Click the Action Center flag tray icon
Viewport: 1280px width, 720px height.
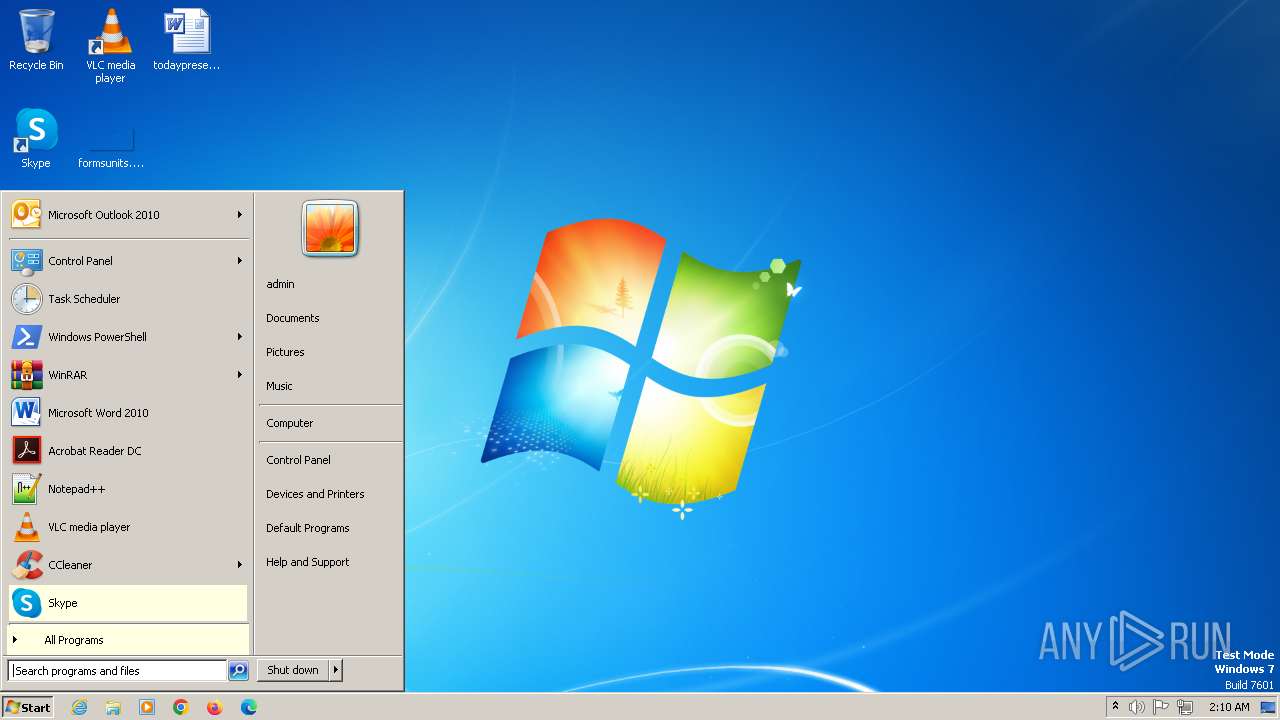coord(1161,707)
